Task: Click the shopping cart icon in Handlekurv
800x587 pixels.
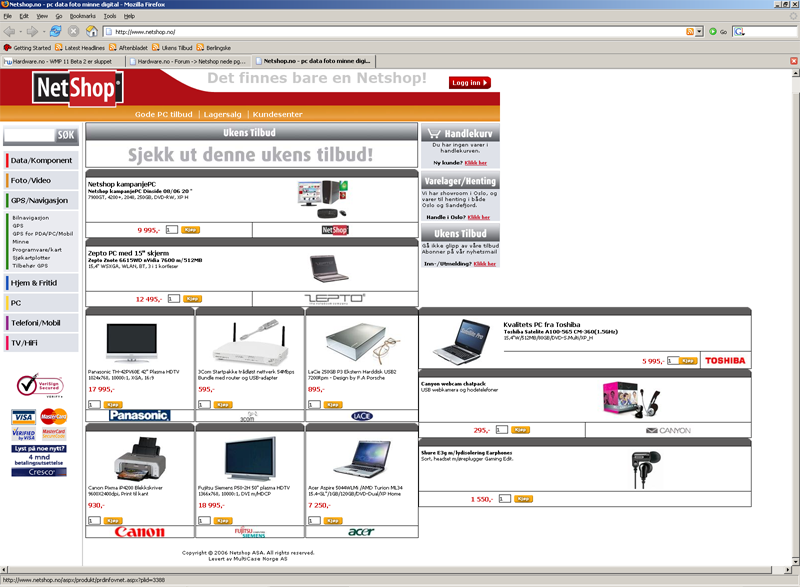Action: point(434,134)
